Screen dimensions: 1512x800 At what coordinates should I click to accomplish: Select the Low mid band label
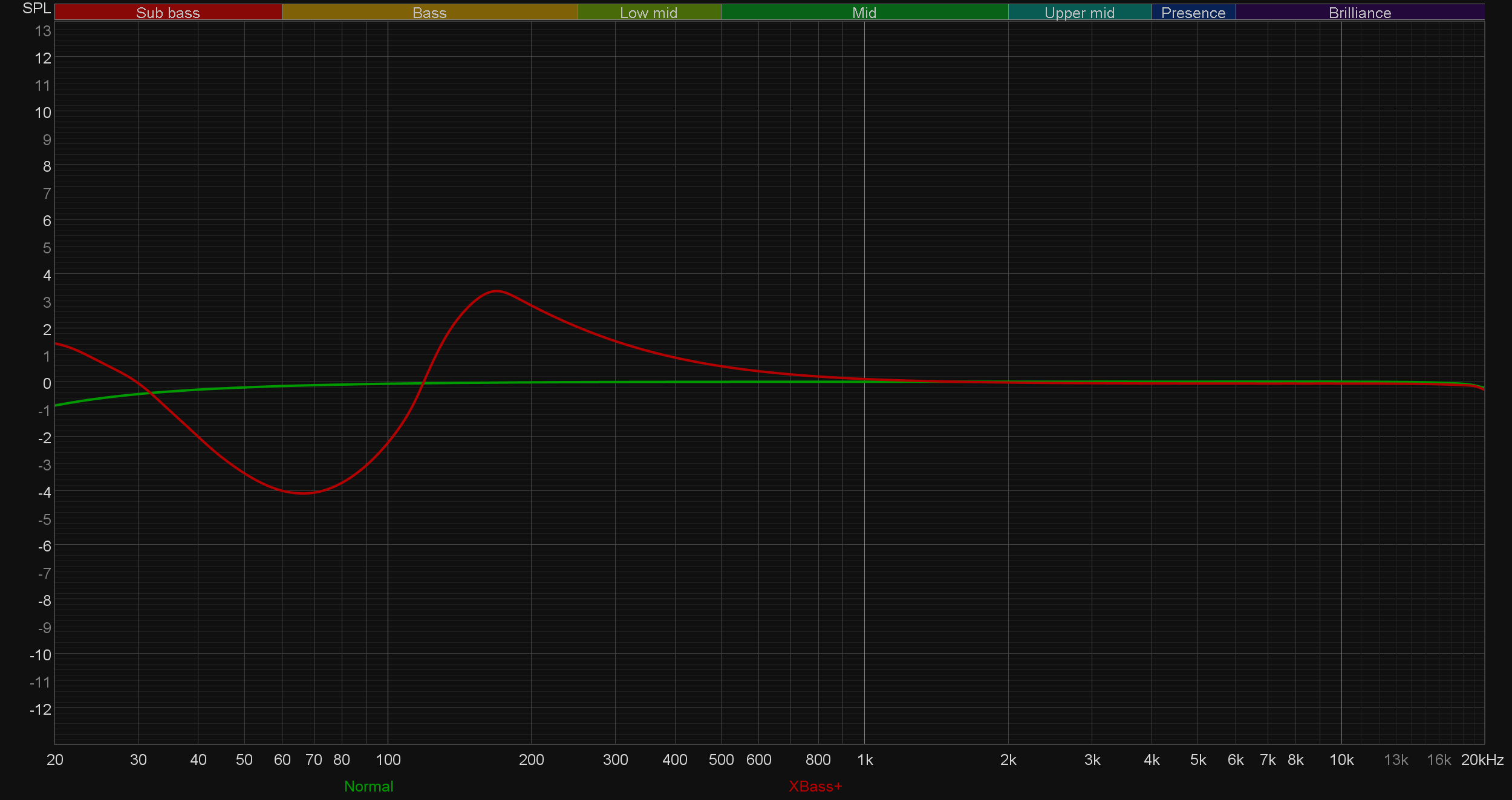pyautogui.click(x=648, y=13)
